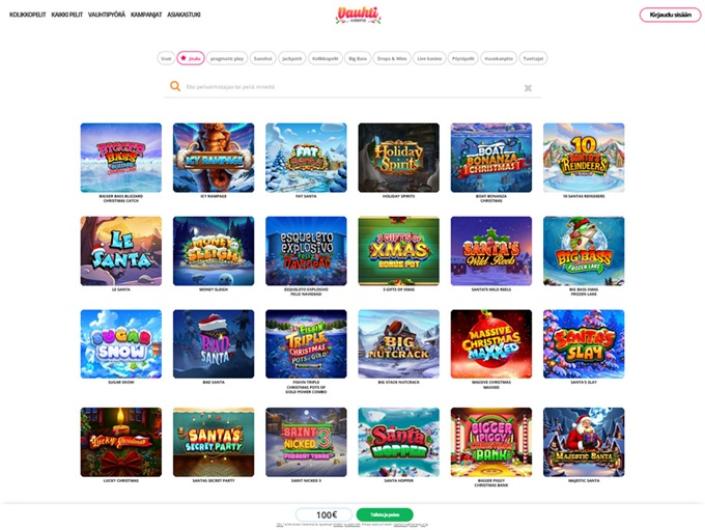Select the Pragmatic Play filter chip
The height and width of the screenshot is (530, 705).
click(x=227, y=58)
